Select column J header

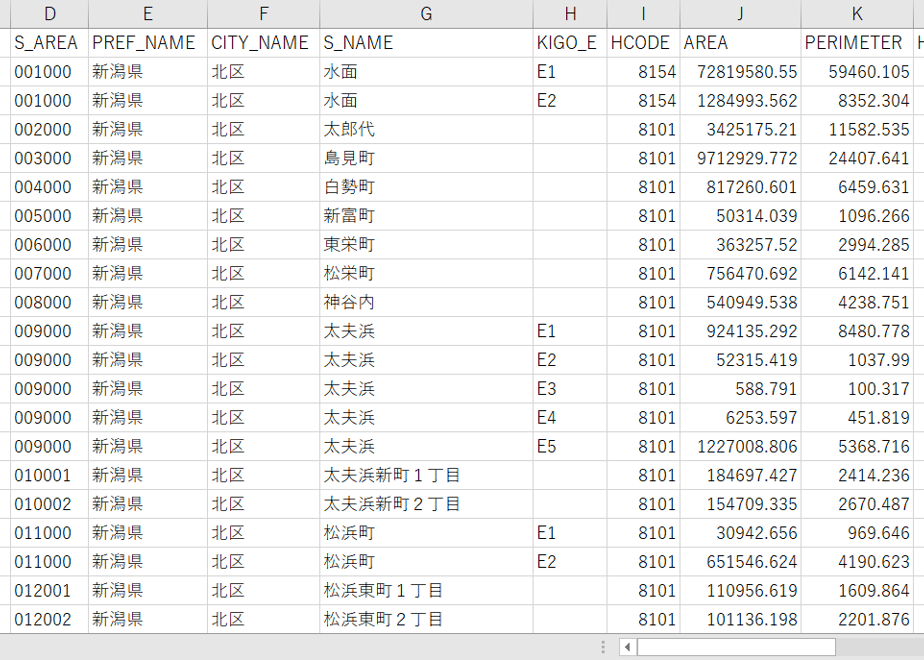740,14
